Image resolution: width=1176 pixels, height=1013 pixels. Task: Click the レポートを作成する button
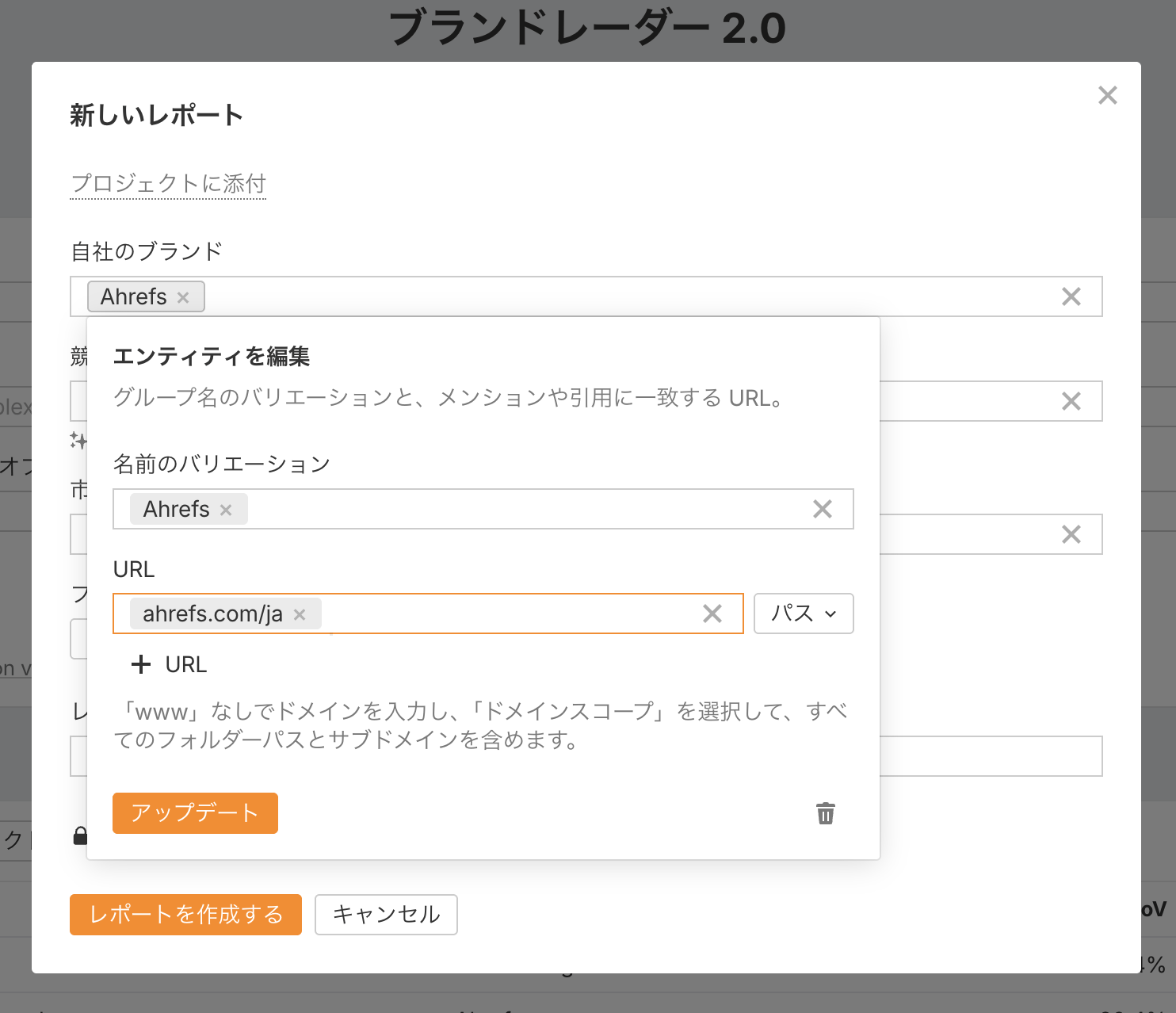point(185,915)
